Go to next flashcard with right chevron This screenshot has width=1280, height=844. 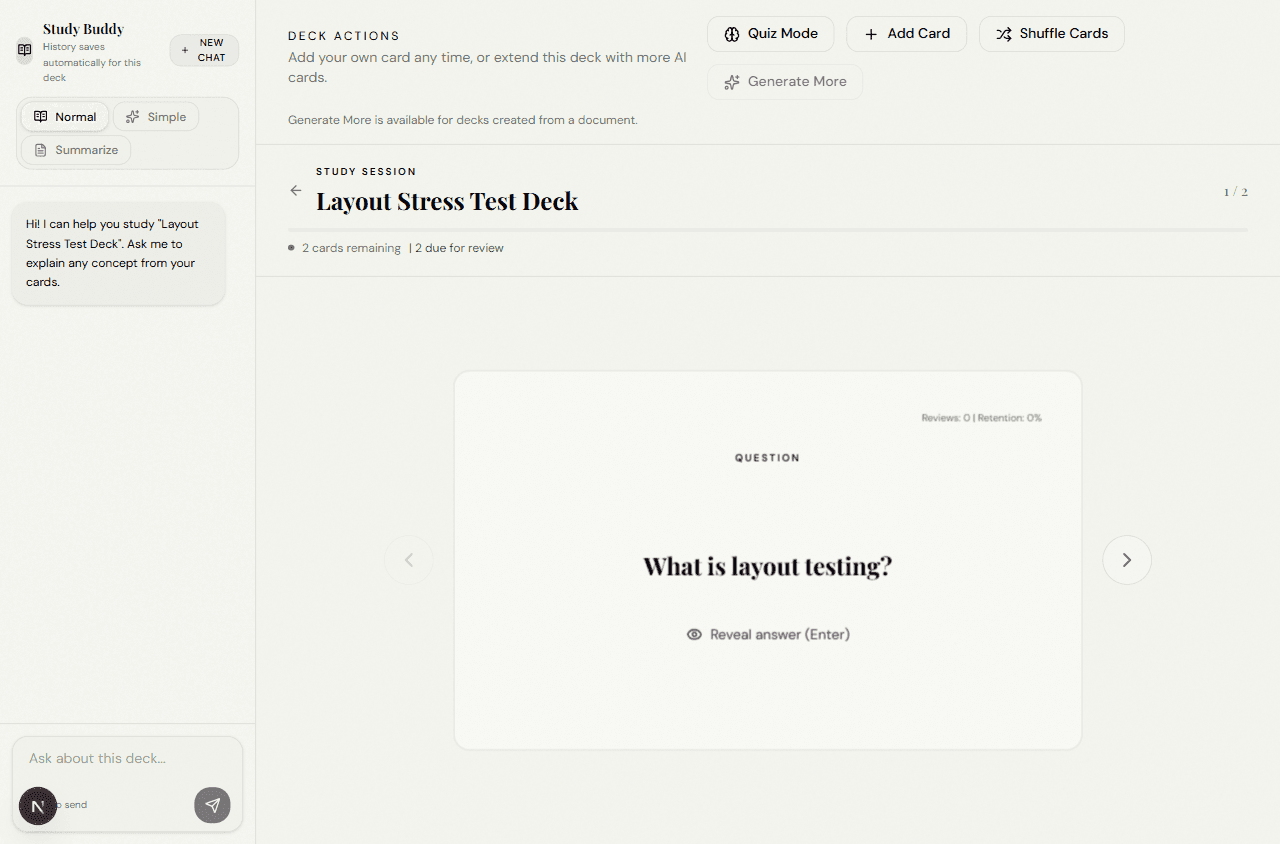click(1126, 560)
